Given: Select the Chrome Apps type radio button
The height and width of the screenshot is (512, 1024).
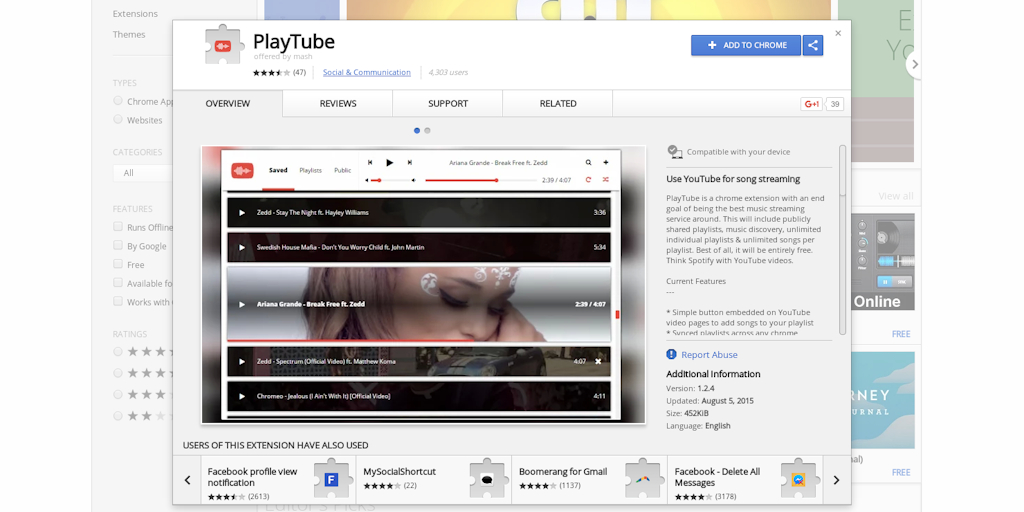Looking at the screenshot, I should click(x=118, y=101).
